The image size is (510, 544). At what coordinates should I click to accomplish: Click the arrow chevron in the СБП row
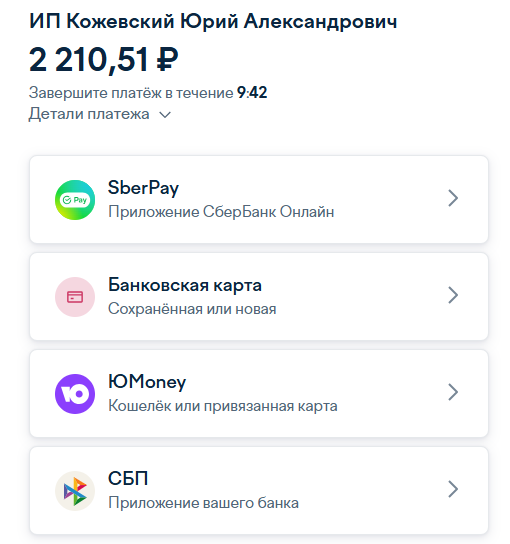tap(453, 489)
